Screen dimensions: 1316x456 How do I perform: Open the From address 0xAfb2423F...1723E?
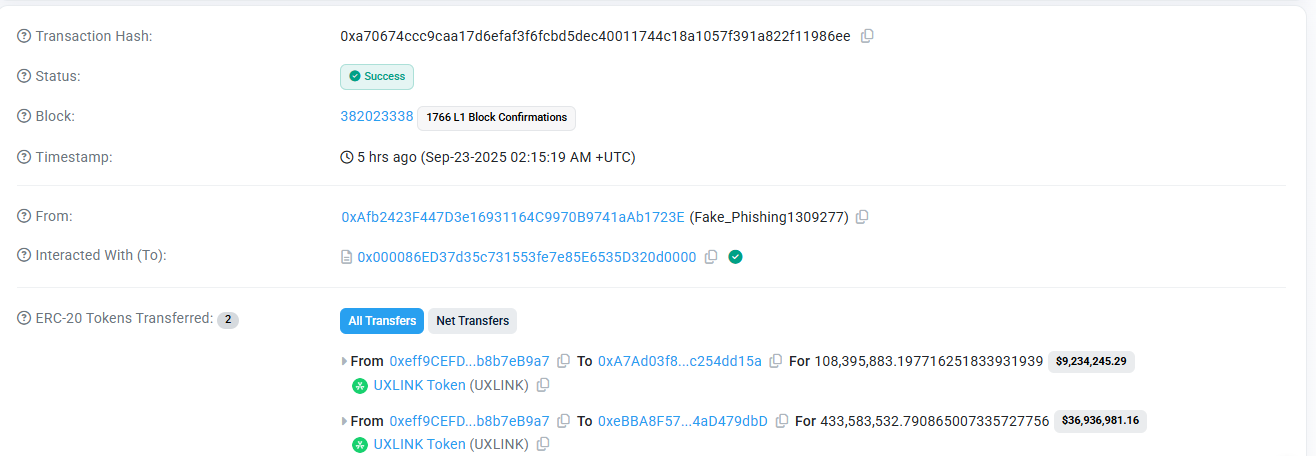click(x=512, y=217)
